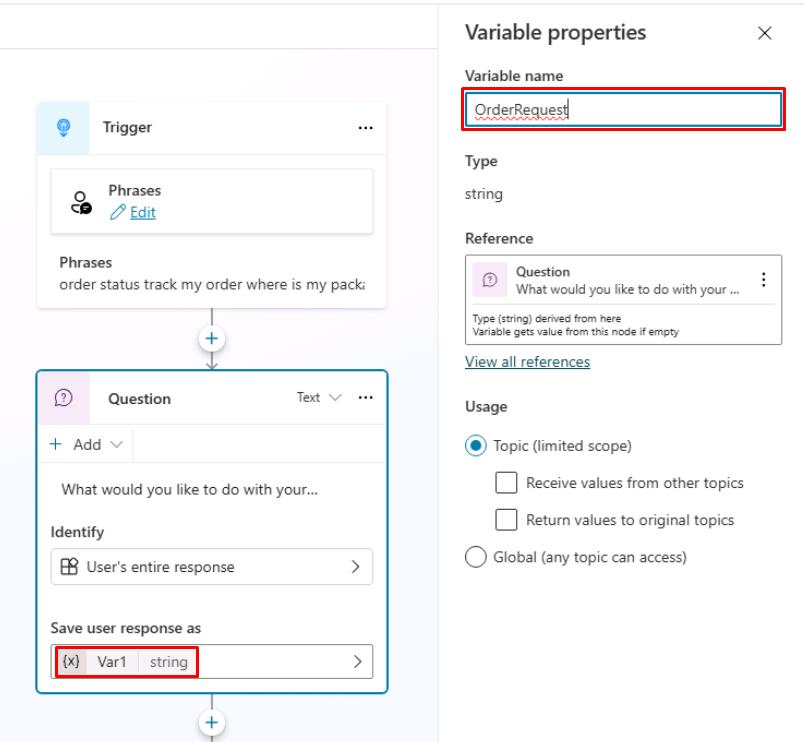Select the Topic (limited scope) radio option
The height and width of the screenshot is (742, 804).
475,446
